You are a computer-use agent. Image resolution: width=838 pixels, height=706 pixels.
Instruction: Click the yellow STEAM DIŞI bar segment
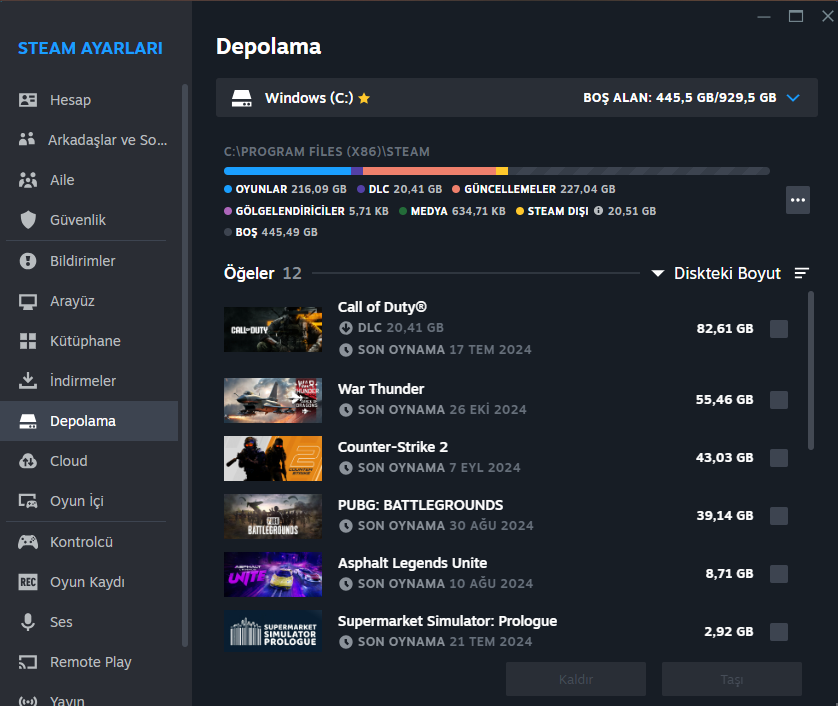click(502, 171)
